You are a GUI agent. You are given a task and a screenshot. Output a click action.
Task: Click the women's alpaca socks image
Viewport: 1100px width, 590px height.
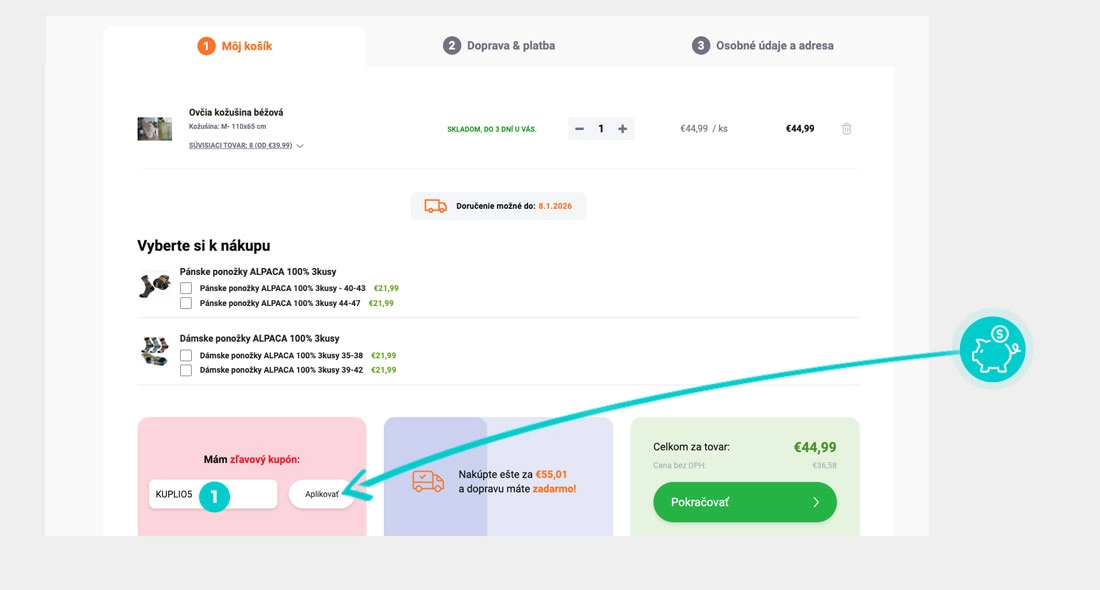(154, 352)
